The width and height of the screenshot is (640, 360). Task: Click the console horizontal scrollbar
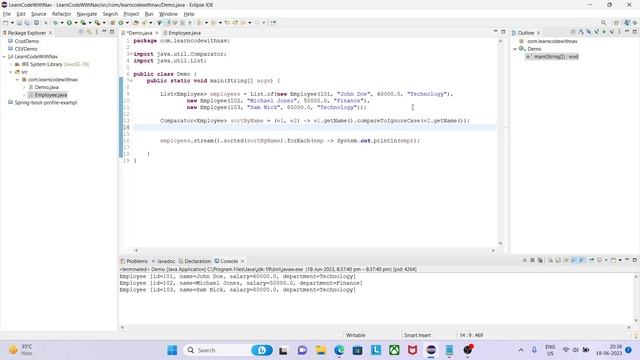tap(375, 327)
